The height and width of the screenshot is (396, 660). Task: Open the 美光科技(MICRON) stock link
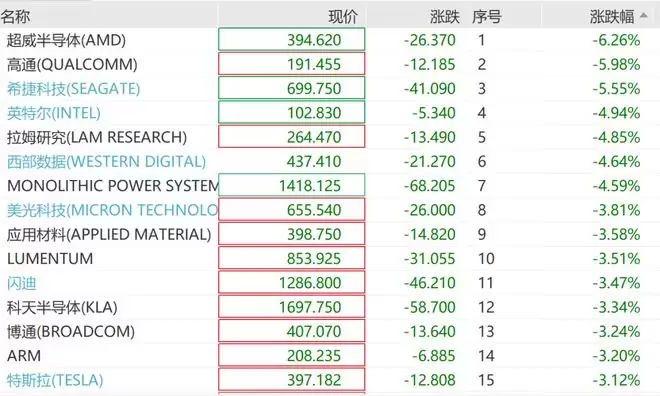click(112, 210)
